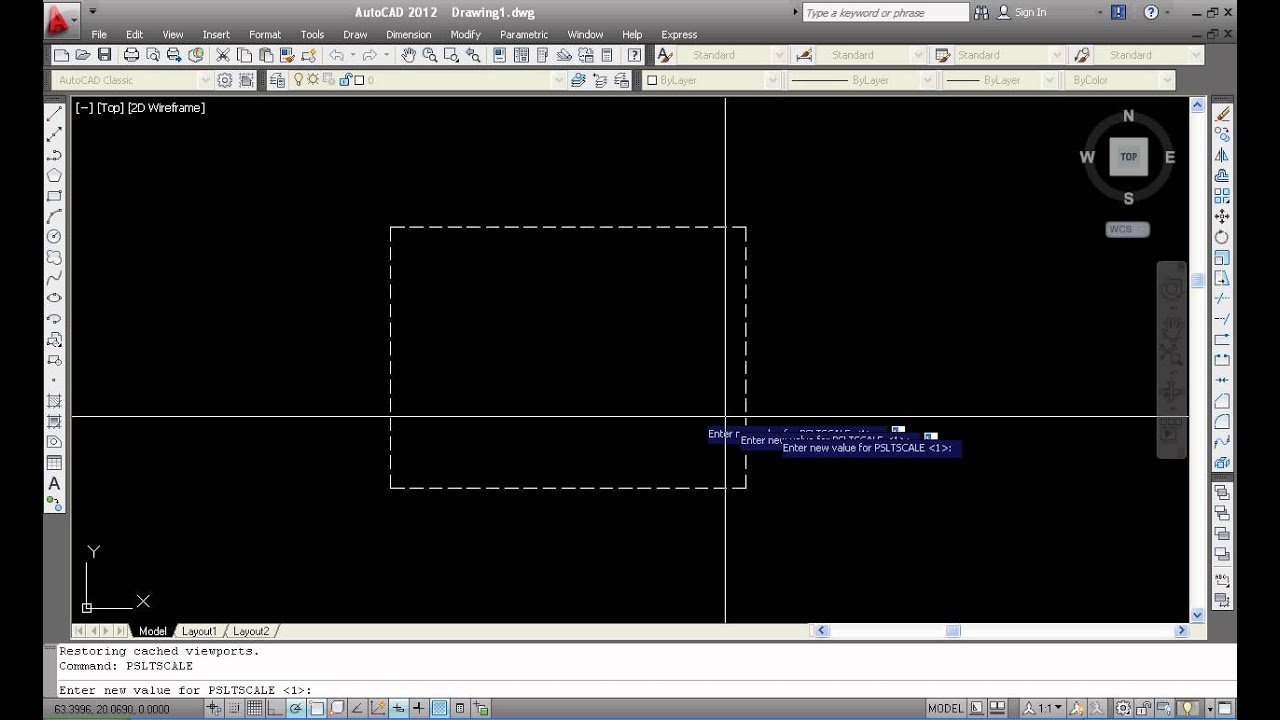The image size is (1280, 720).
Task: Select the Pan hand tool
Action: (x=408, y=55)
